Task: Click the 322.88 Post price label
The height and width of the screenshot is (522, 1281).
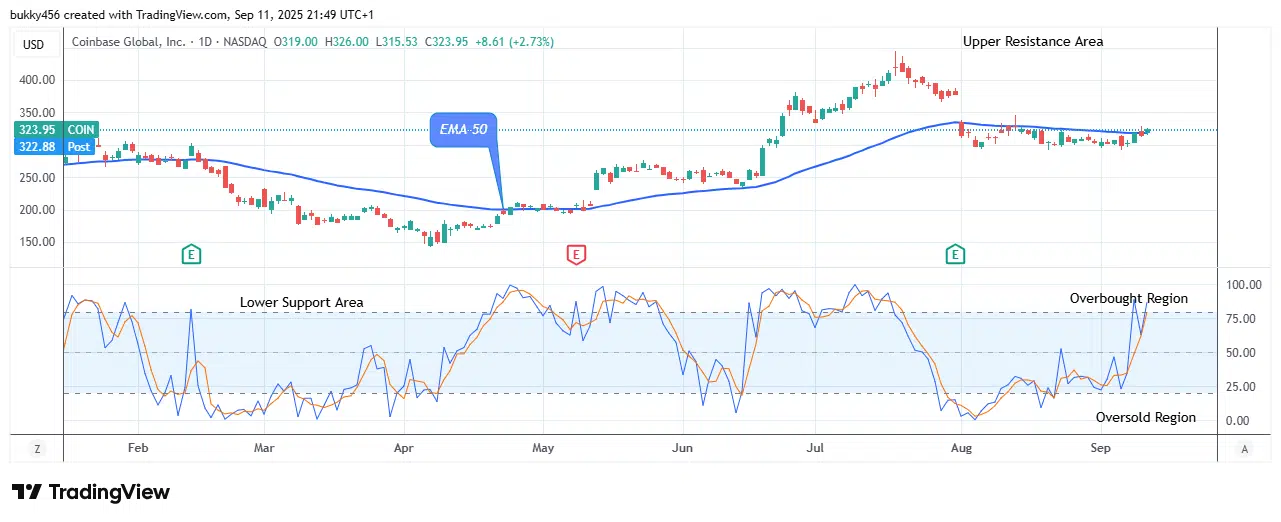Action: pyautogui.click(x=56, y=146)
